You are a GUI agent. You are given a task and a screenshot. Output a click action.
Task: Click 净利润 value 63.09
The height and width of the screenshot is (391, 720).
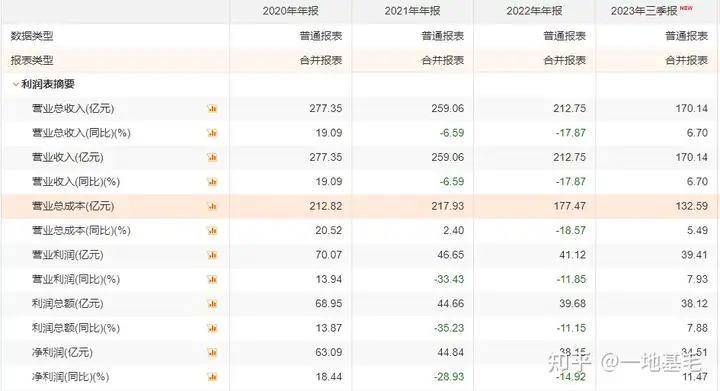pos(329,352)
